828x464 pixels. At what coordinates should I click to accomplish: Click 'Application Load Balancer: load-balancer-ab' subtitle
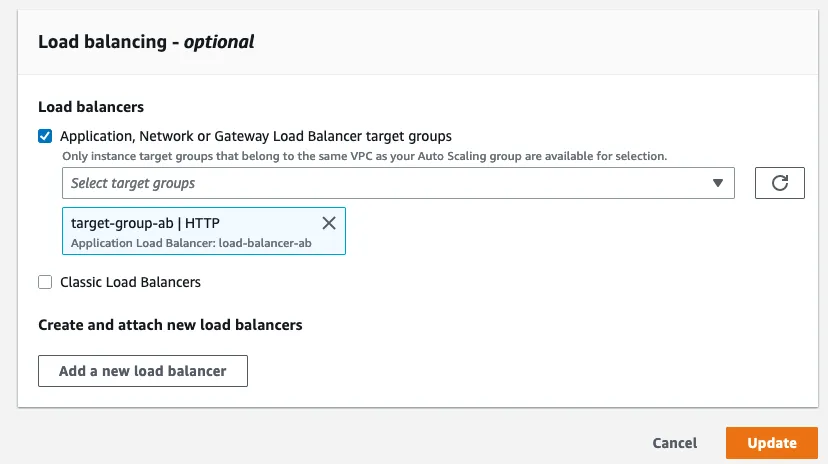[185, 243]
